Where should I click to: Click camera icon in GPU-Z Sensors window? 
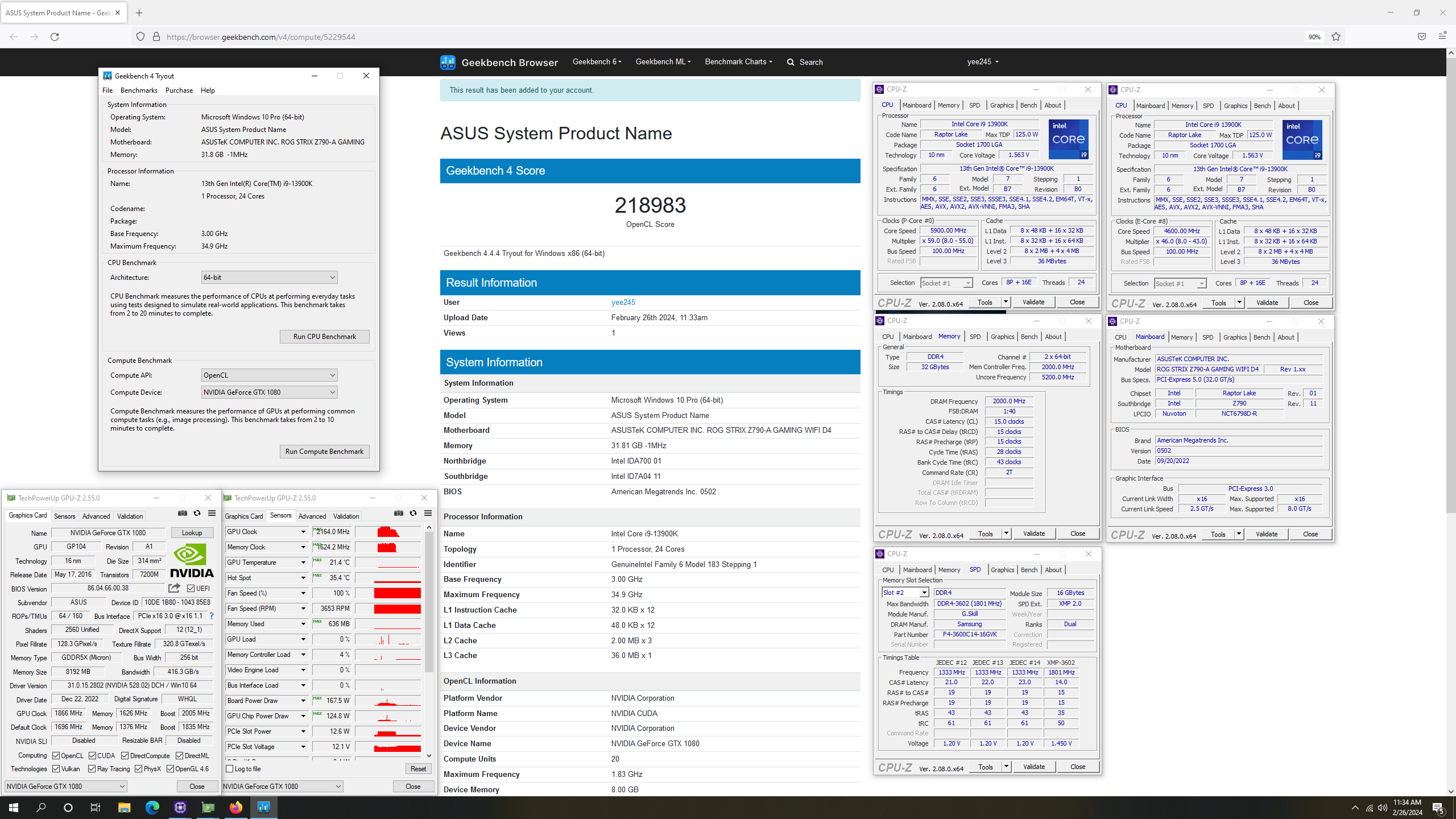coord(399,513)
